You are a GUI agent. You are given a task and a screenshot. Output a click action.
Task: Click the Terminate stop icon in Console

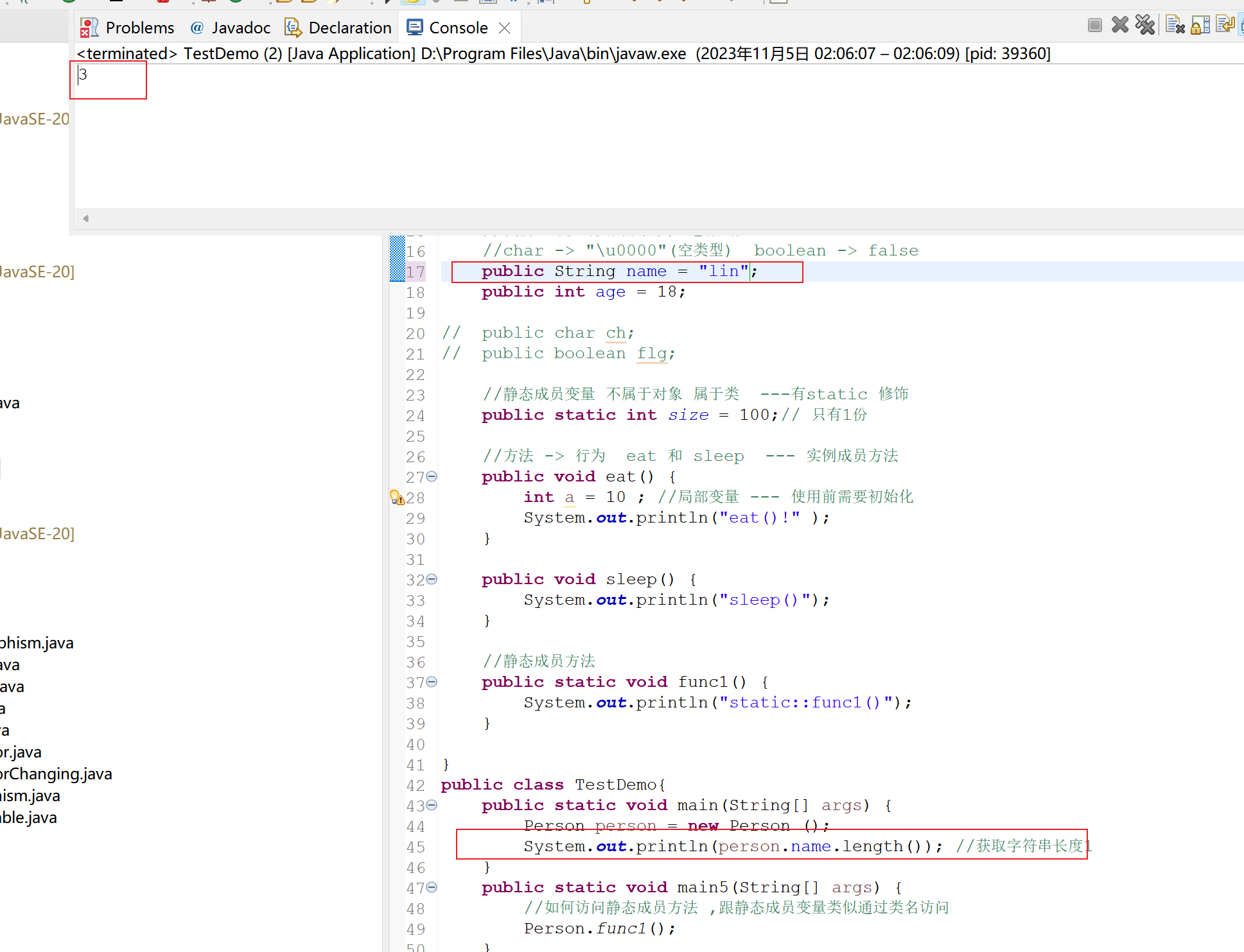click(1095, 25)
